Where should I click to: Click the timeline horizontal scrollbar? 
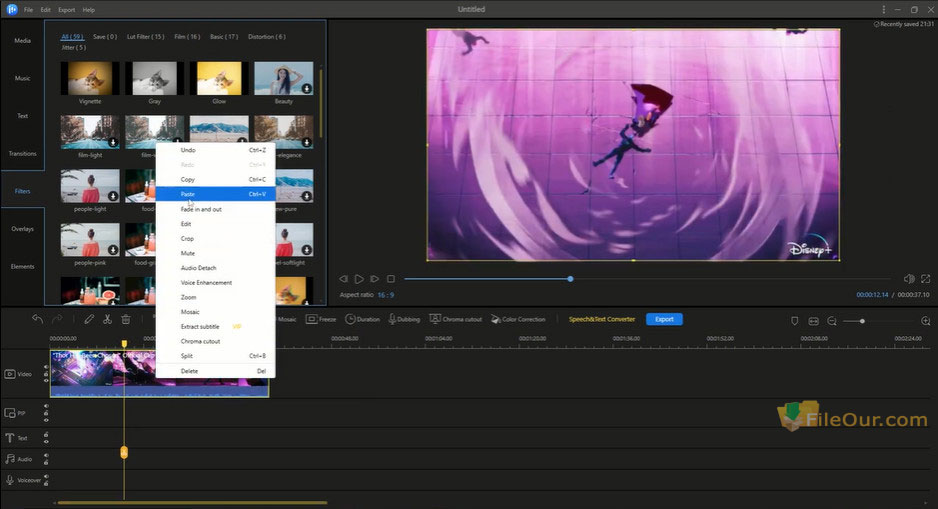point(193,503)
